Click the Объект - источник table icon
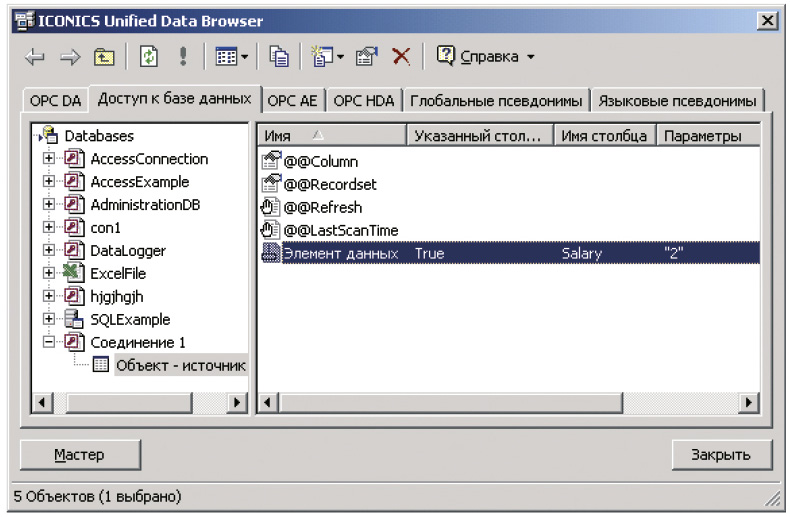 (x=101, y=365)
